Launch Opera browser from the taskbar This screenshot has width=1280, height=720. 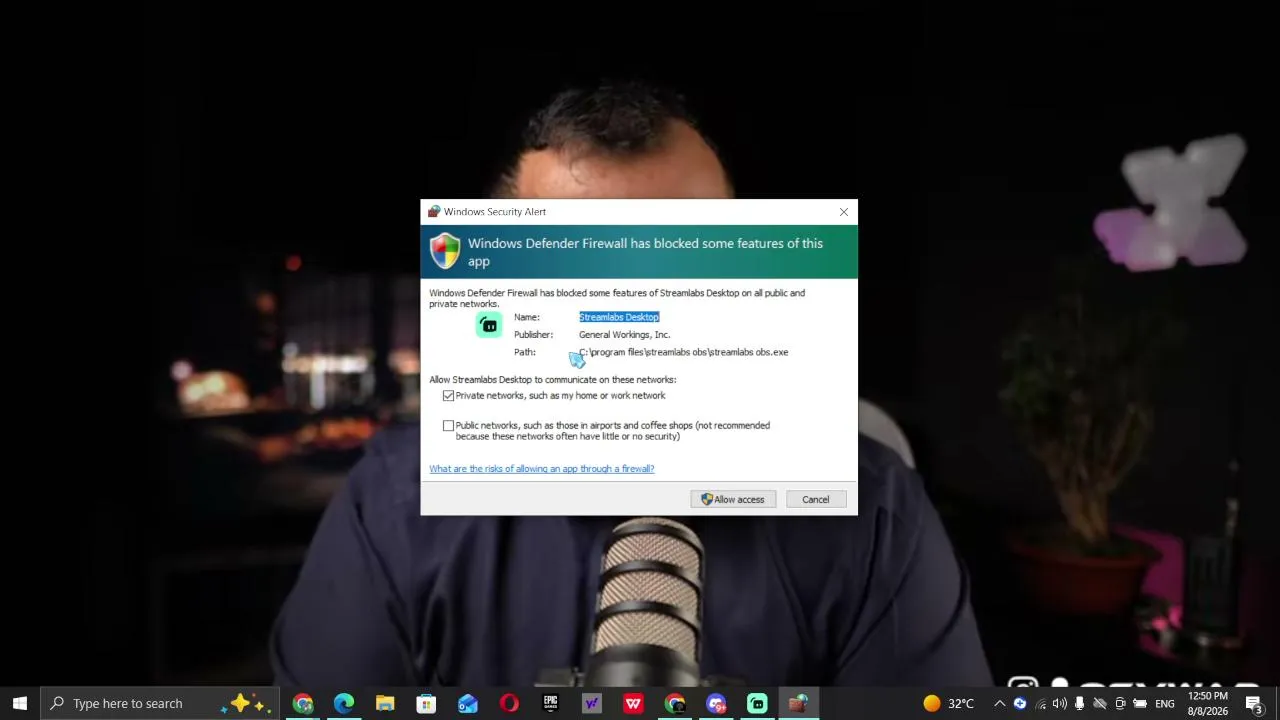[509, 704]
